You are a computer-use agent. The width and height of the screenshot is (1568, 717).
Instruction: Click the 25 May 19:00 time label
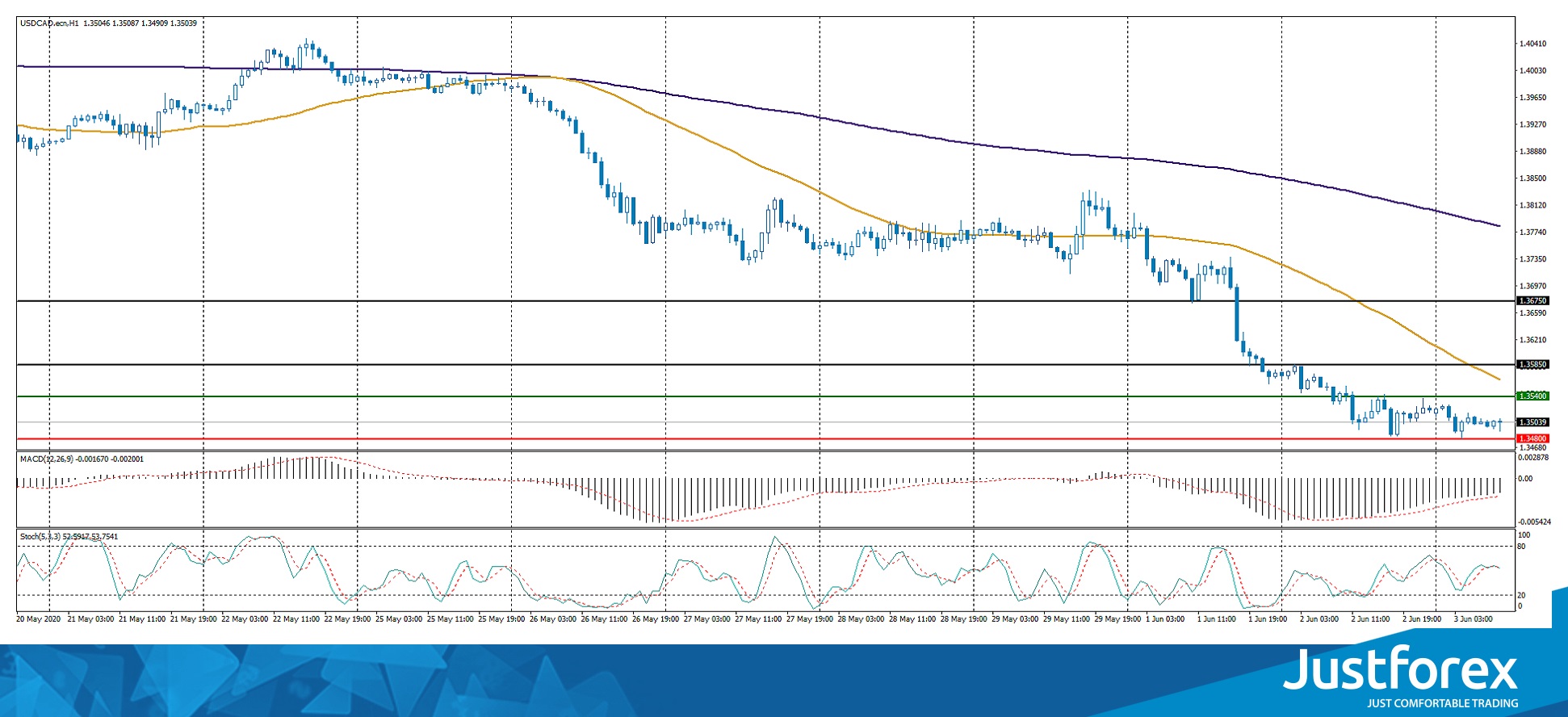tap(501, 619)
